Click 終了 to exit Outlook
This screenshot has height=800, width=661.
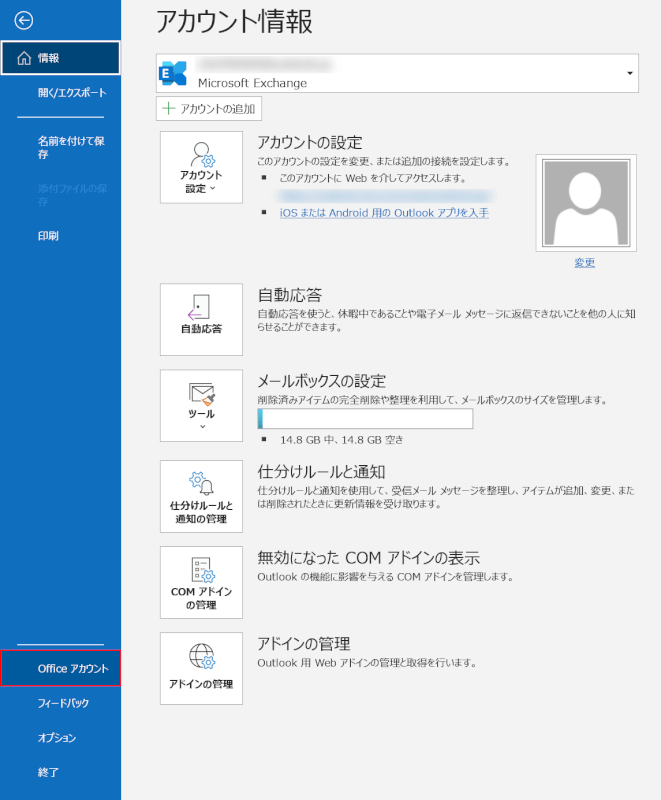click(x=48, y=772)
